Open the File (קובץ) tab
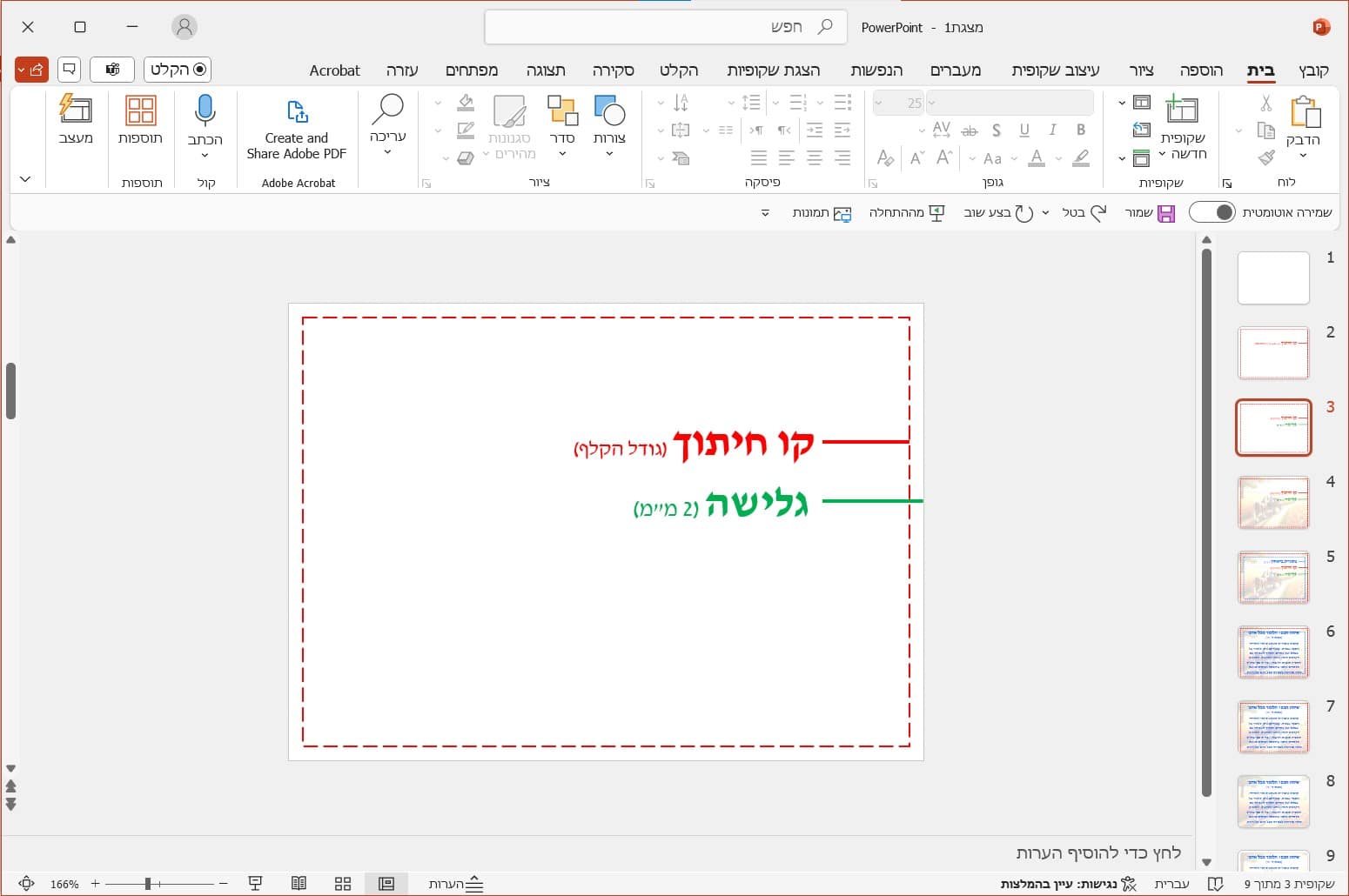Viewport: 1349px width, 896px height. [x=1313, y=70]
